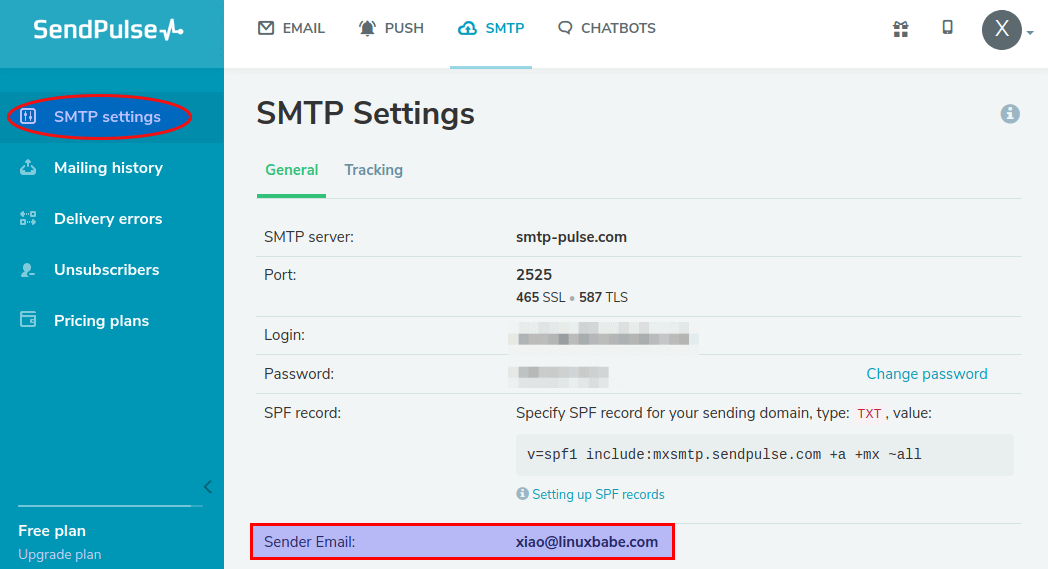Image resolution: width=1048 pixels, height=569 pixels.
Task: Click the mobile phone icon in header
Action: (x=947, y=28)
